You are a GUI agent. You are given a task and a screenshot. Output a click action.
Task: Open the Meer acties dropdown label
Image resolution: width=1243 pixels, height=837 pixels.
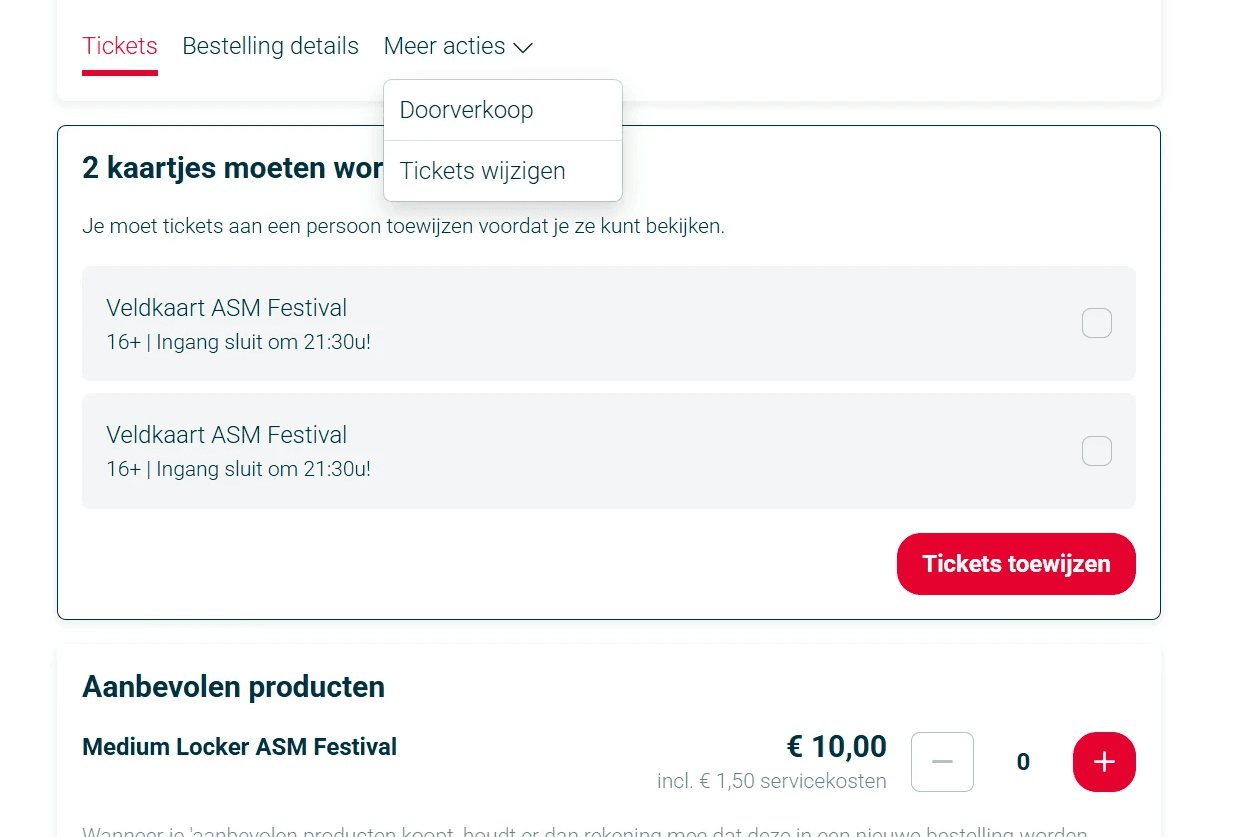(x=445, y=46)
